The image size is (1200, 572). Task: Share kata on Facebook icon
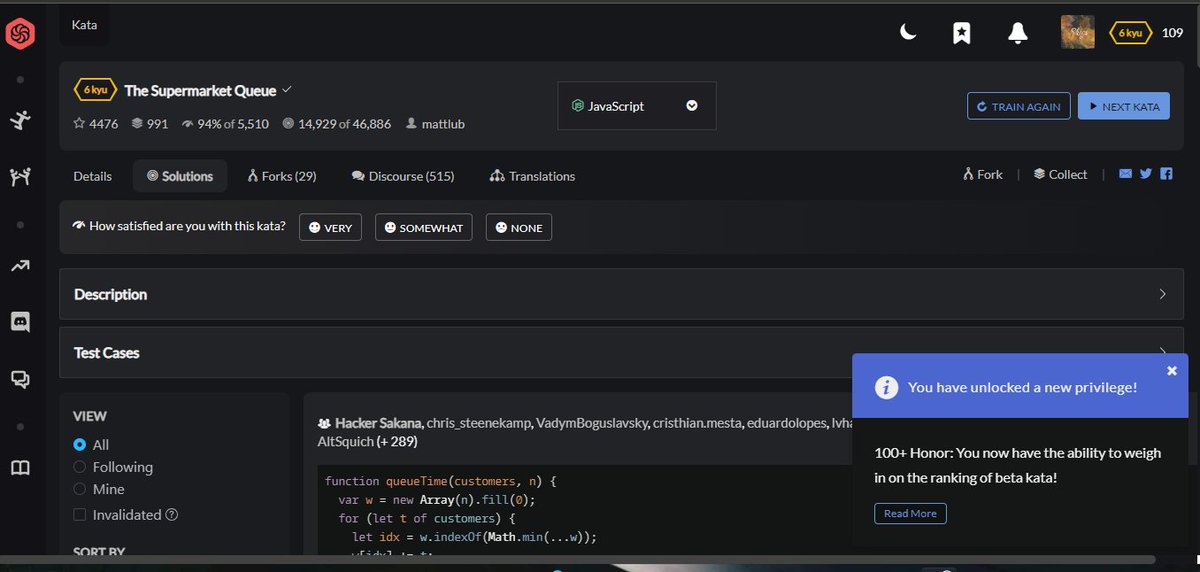[x=1166, y=174]
